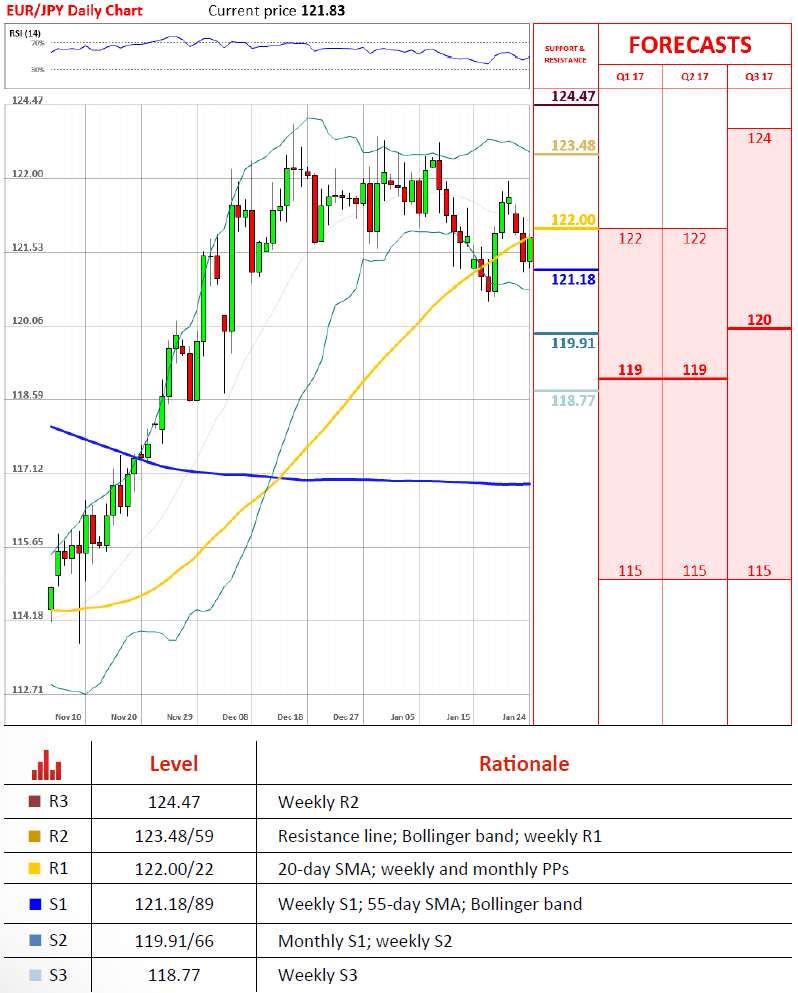Click the RSI 70% level label
Screen dimensions: 798x993
pos(37,43)
